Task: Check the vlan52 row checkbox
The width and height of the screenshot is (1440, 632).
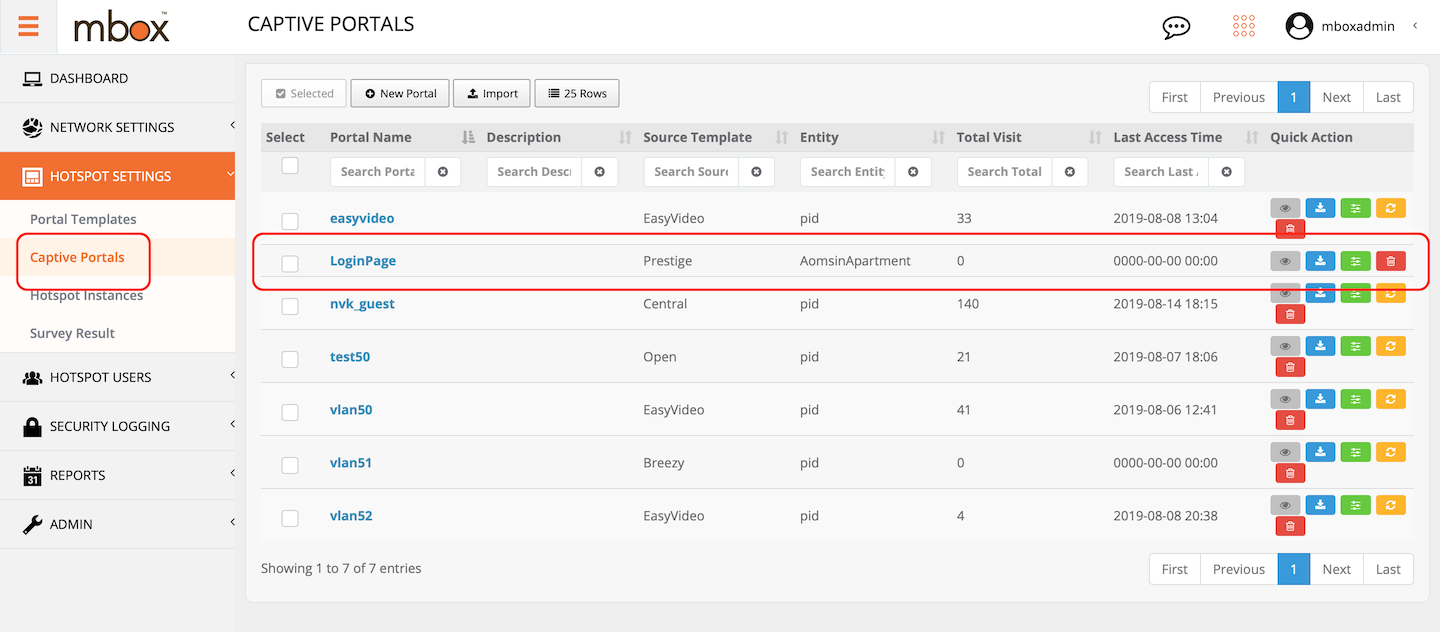Action: (x=290, y=519)
